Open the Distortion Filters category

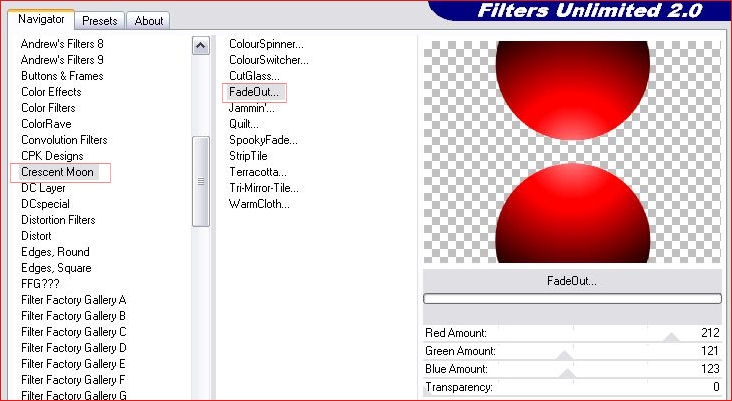coord(59,220)
